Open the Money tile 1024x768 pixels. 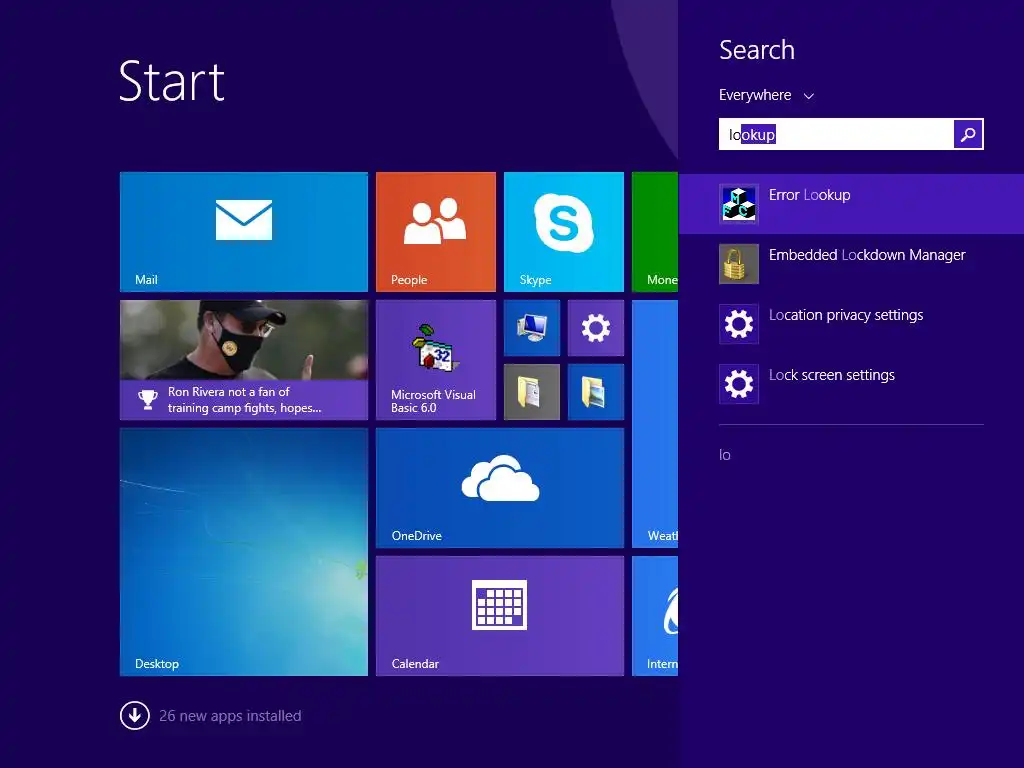tap(655, 232)
